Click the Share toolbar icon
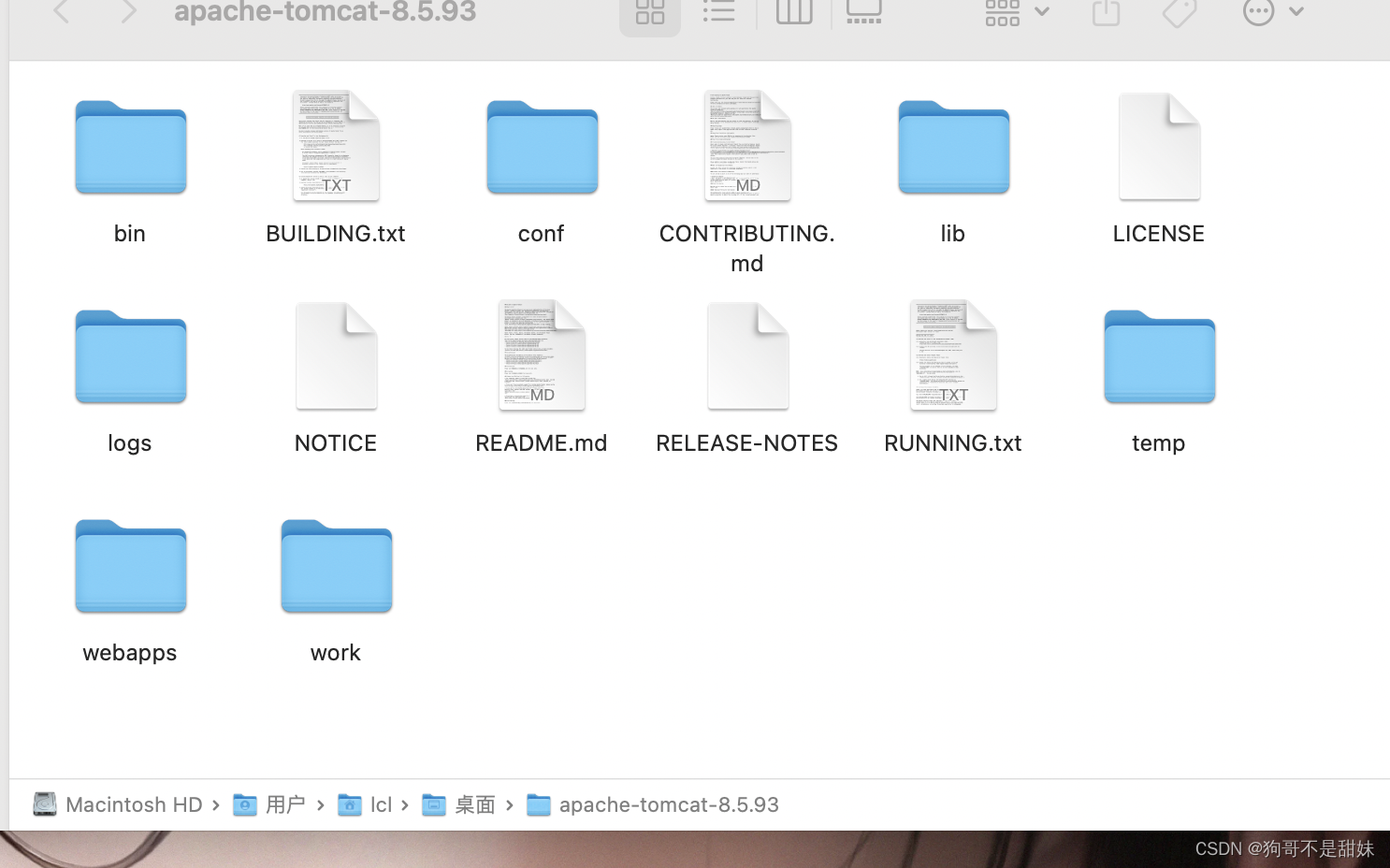 [x=1106, y=12]
